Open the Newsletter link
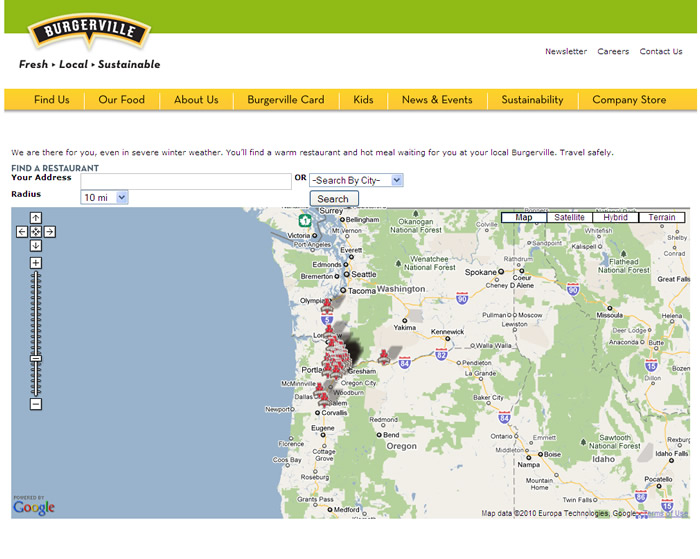The height and width of the screenshot is (559, 700). coord(566,52)
